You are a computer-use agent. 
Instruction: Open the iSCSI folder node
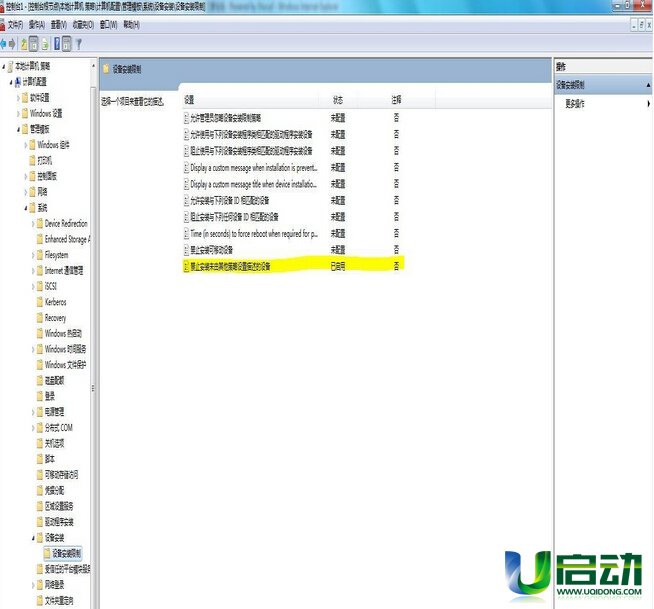point(52,286)
